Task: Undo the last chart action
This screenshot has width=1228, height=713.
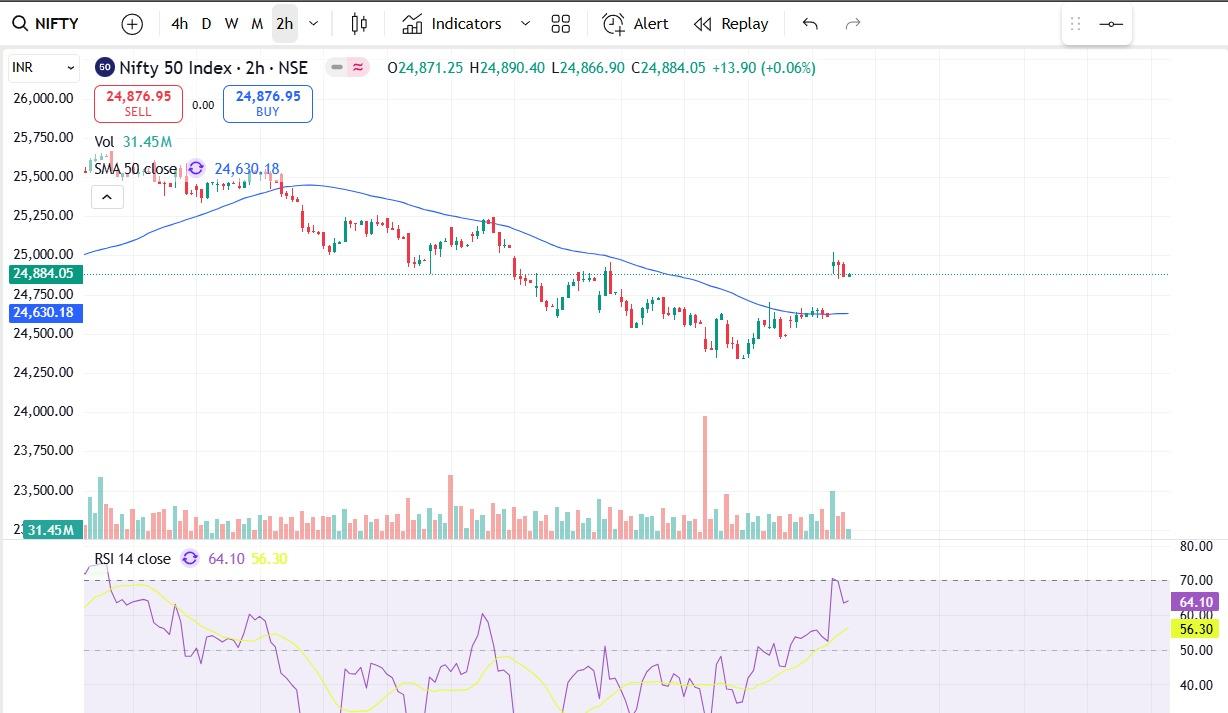Action: click(810, 23)
